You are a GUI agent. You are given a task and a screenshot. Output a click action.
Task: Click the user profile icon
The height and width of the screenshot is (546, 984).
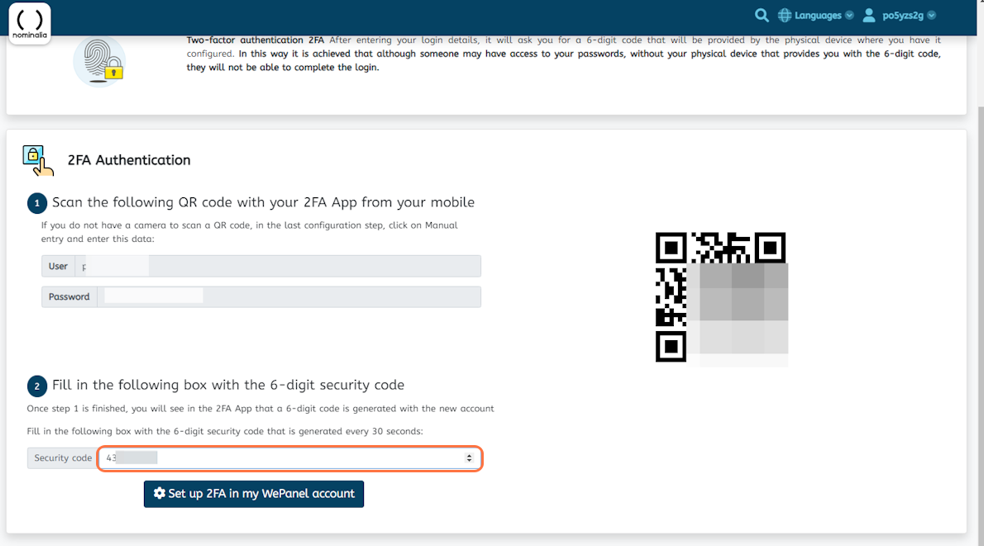coord(869,15)
